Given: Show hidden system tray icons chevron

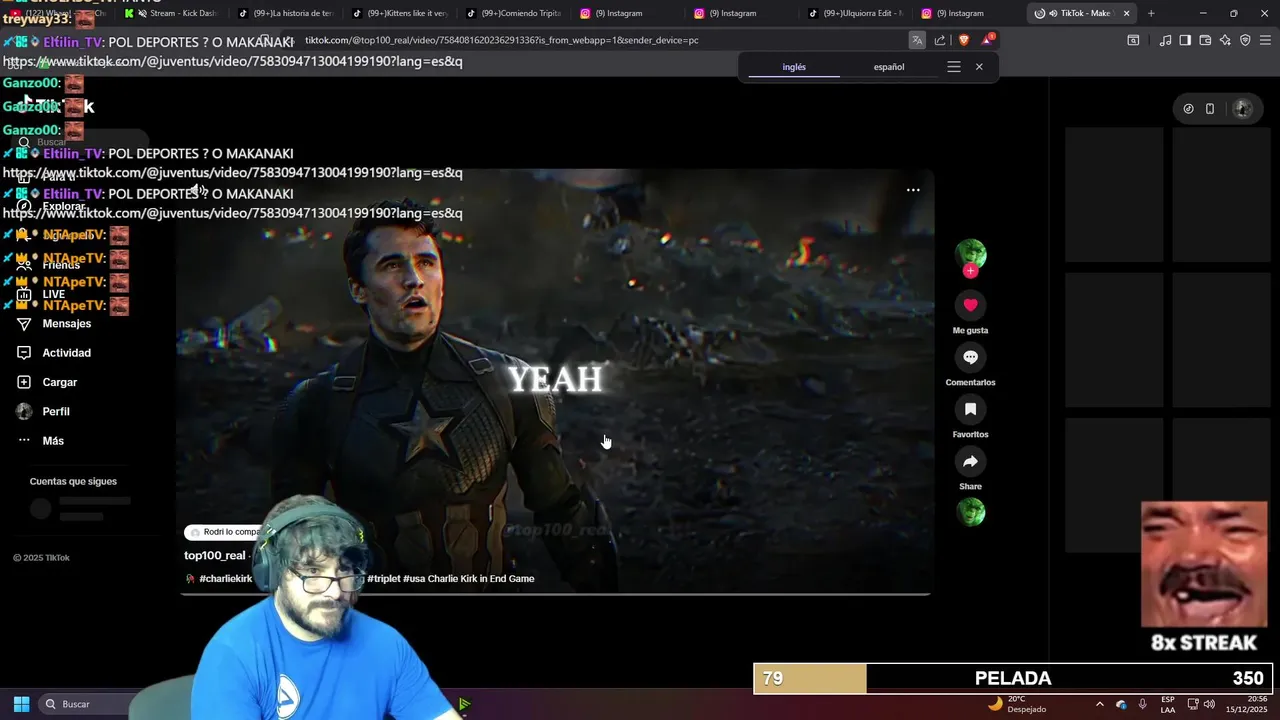Looking at the screenshot, I should click(x=1100, y=704).
